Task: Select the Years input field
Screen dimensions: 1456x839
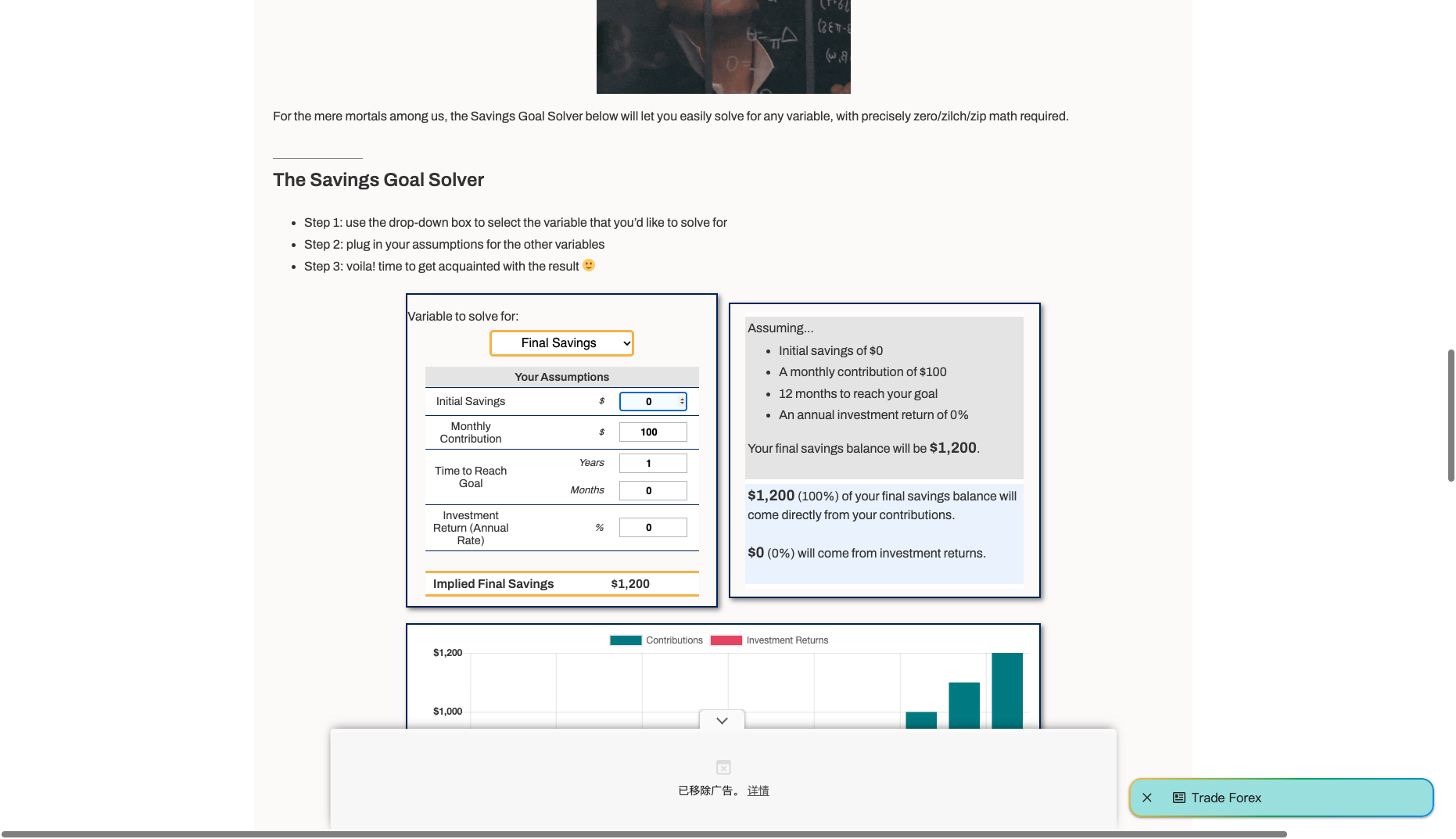Action: 653,463
